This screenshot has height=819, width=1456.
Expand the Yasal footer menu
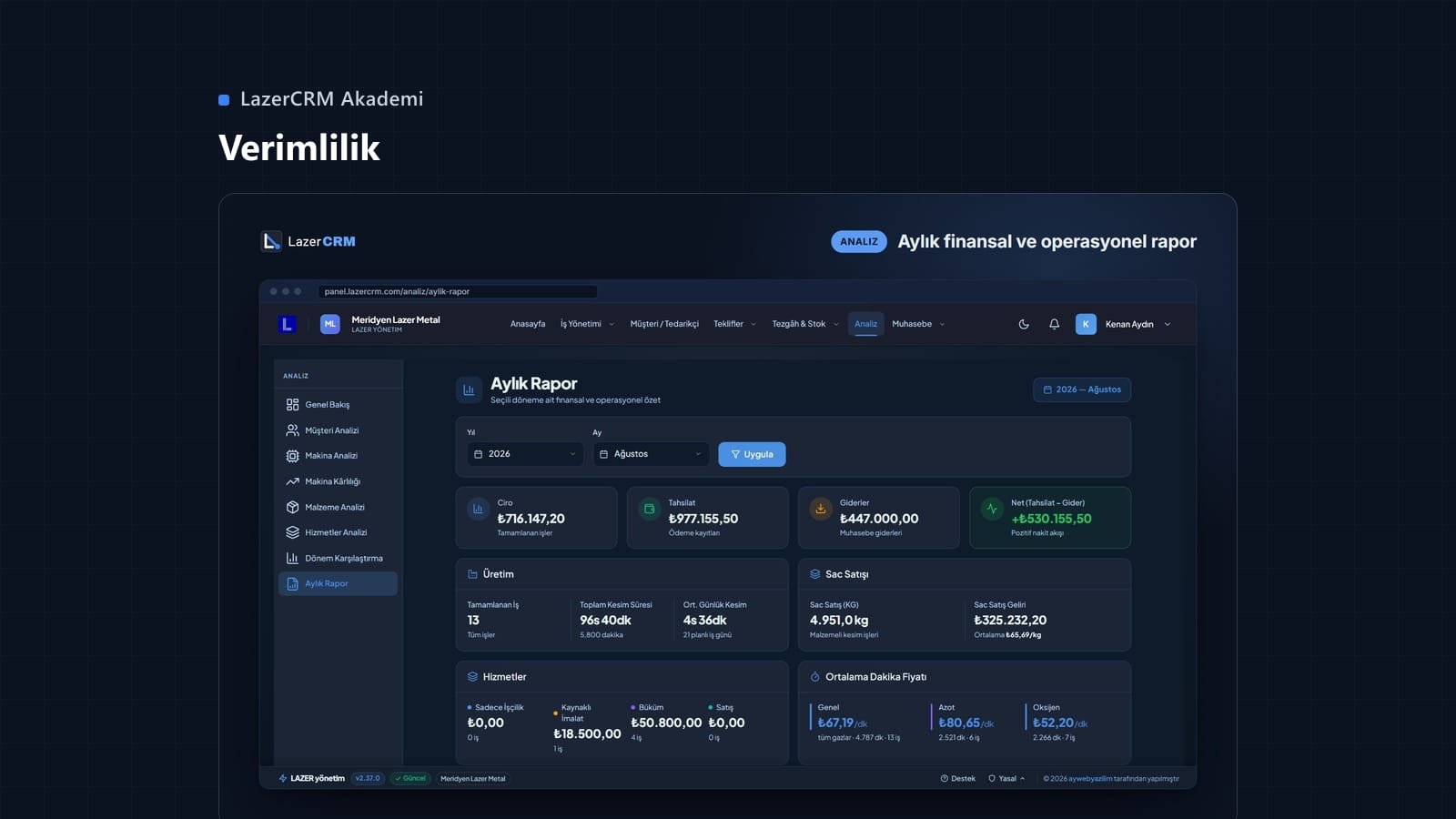point(1006,779)
